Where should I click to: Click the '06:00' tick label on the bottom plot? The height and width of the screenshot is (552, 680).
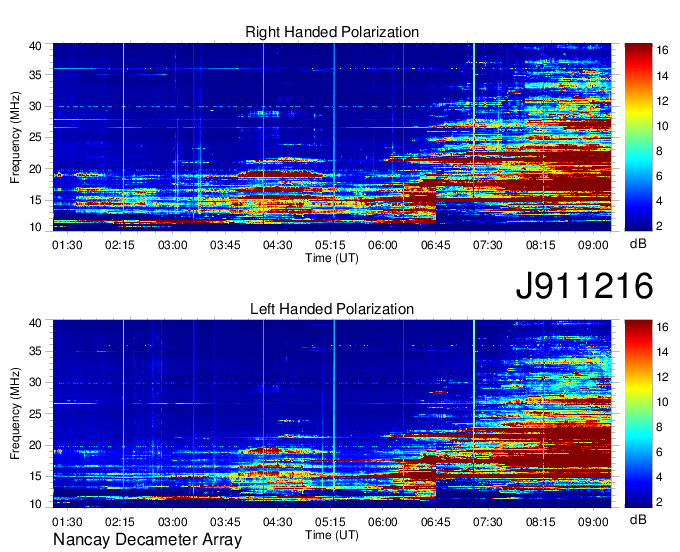coord(382,522)
